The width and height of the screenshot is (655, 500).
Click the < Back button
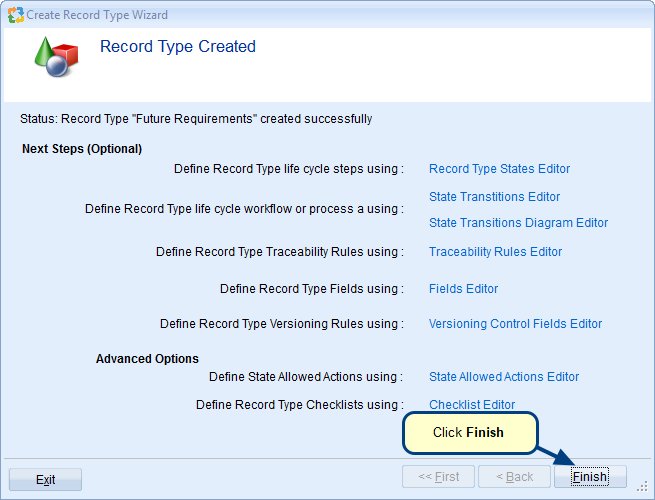[x=514, y=477]
